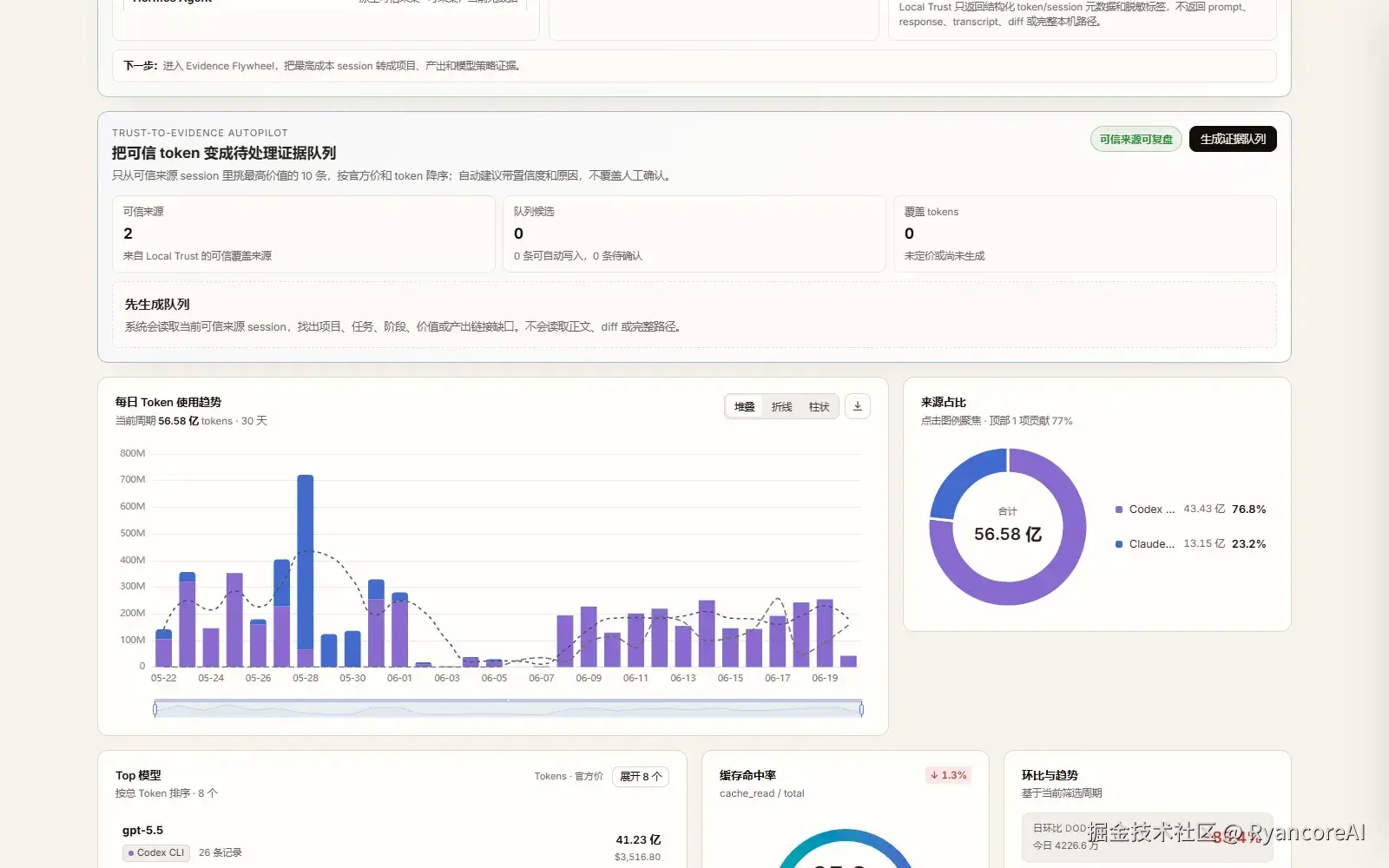Click the cache_read / total subtitle
Screen dimensions: 1389x868
pyautogui.click(x=761, y=793)
